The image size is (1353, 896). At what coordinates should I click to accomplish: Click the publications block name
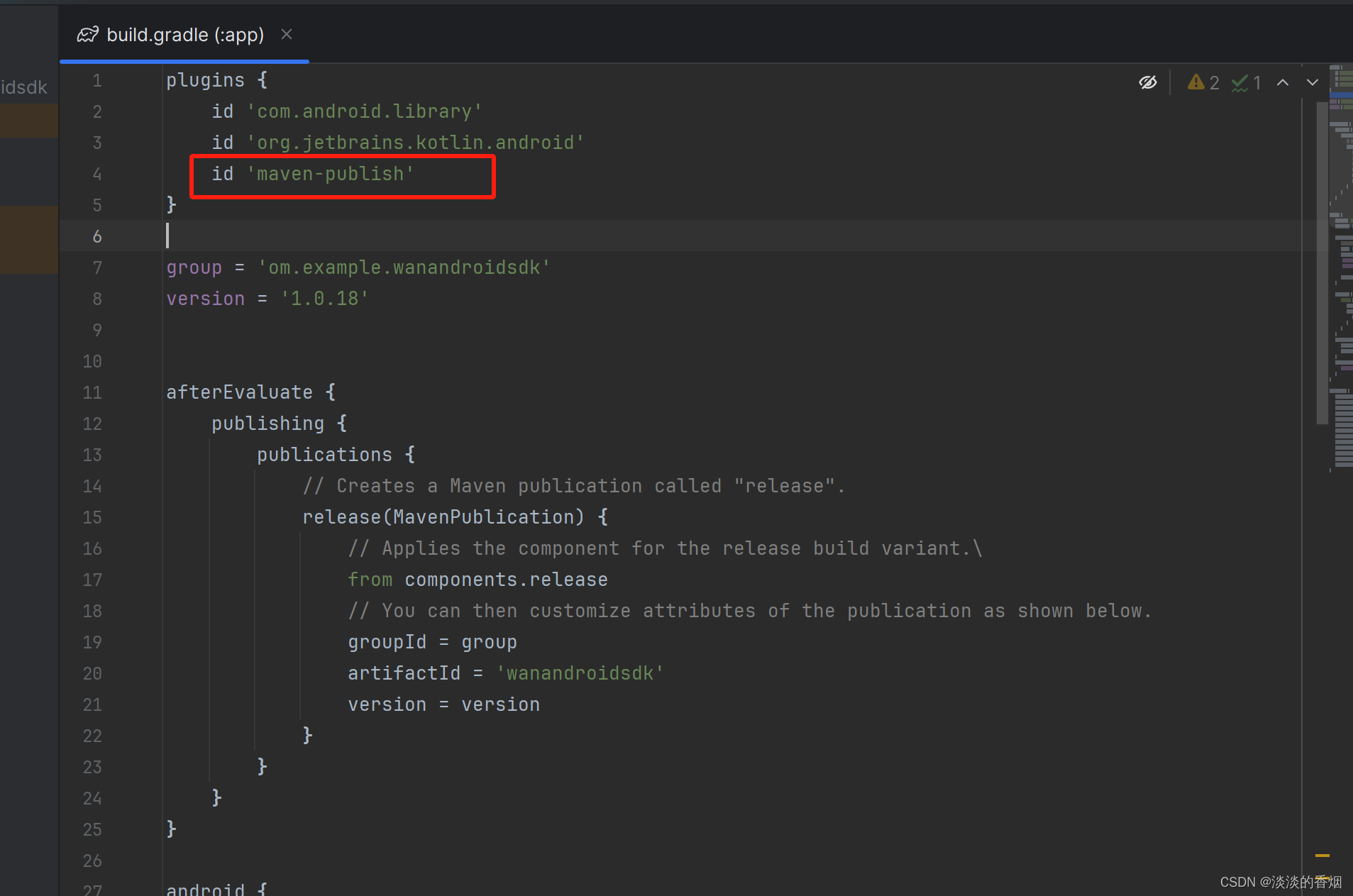click(x=324, y=455)
